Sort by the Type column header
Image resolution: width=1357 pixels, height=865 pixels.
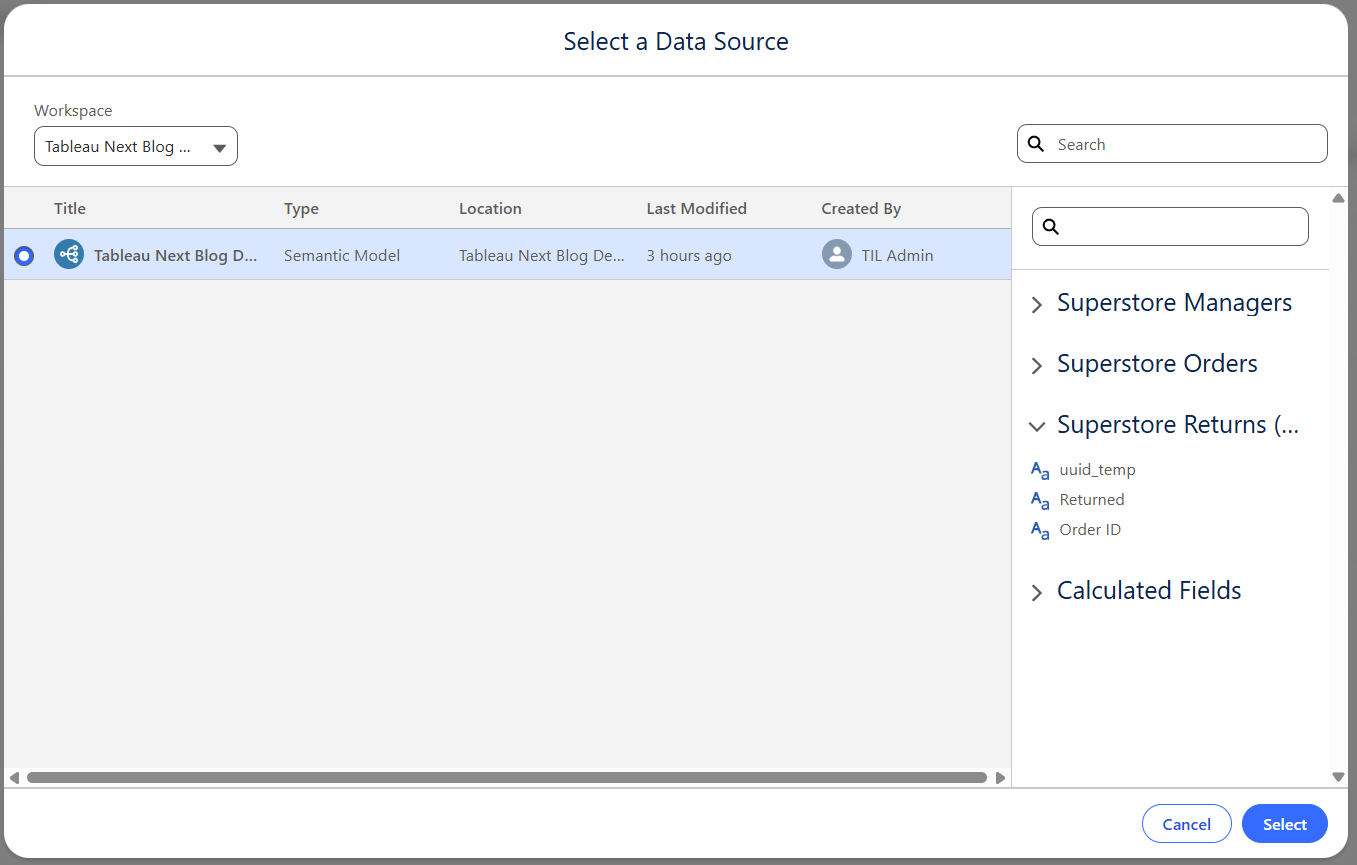301,208
